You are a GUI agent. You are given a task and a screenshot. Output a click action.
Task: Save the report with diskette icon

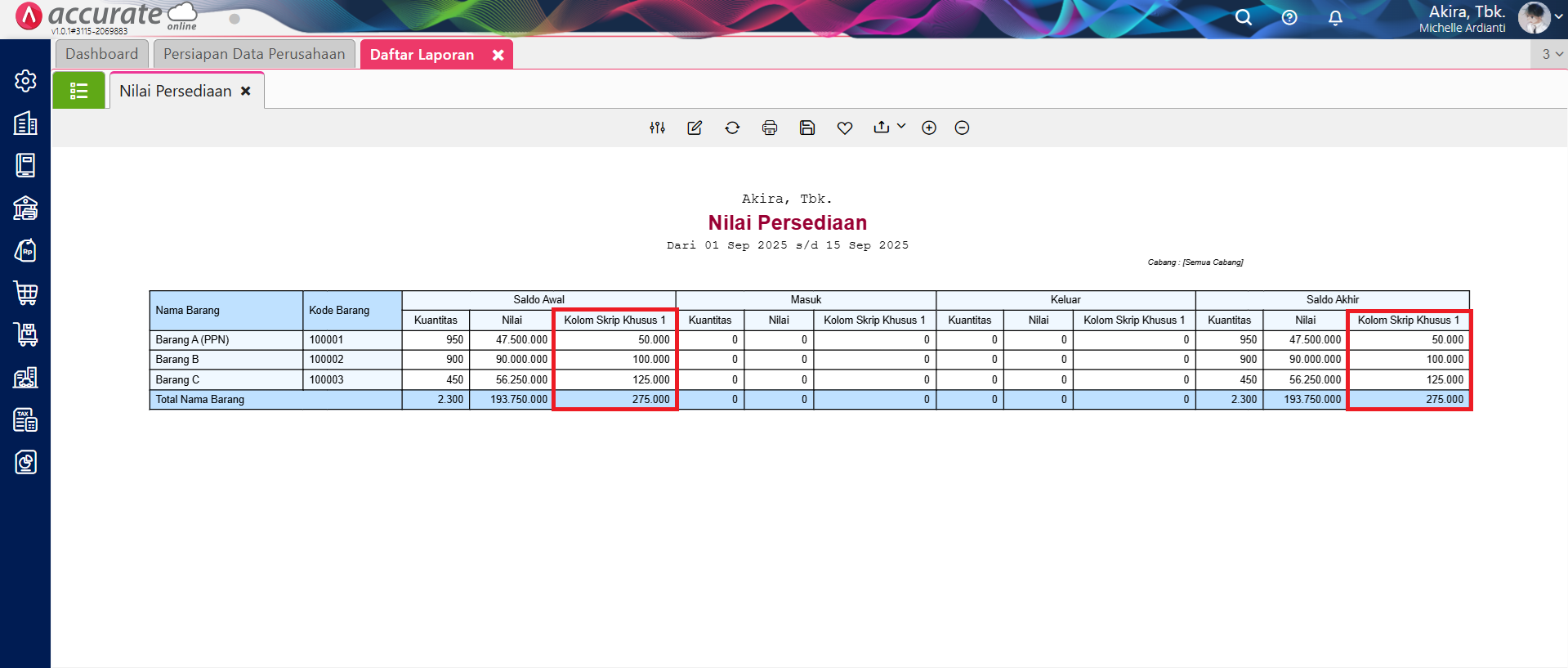coord(807,128)
